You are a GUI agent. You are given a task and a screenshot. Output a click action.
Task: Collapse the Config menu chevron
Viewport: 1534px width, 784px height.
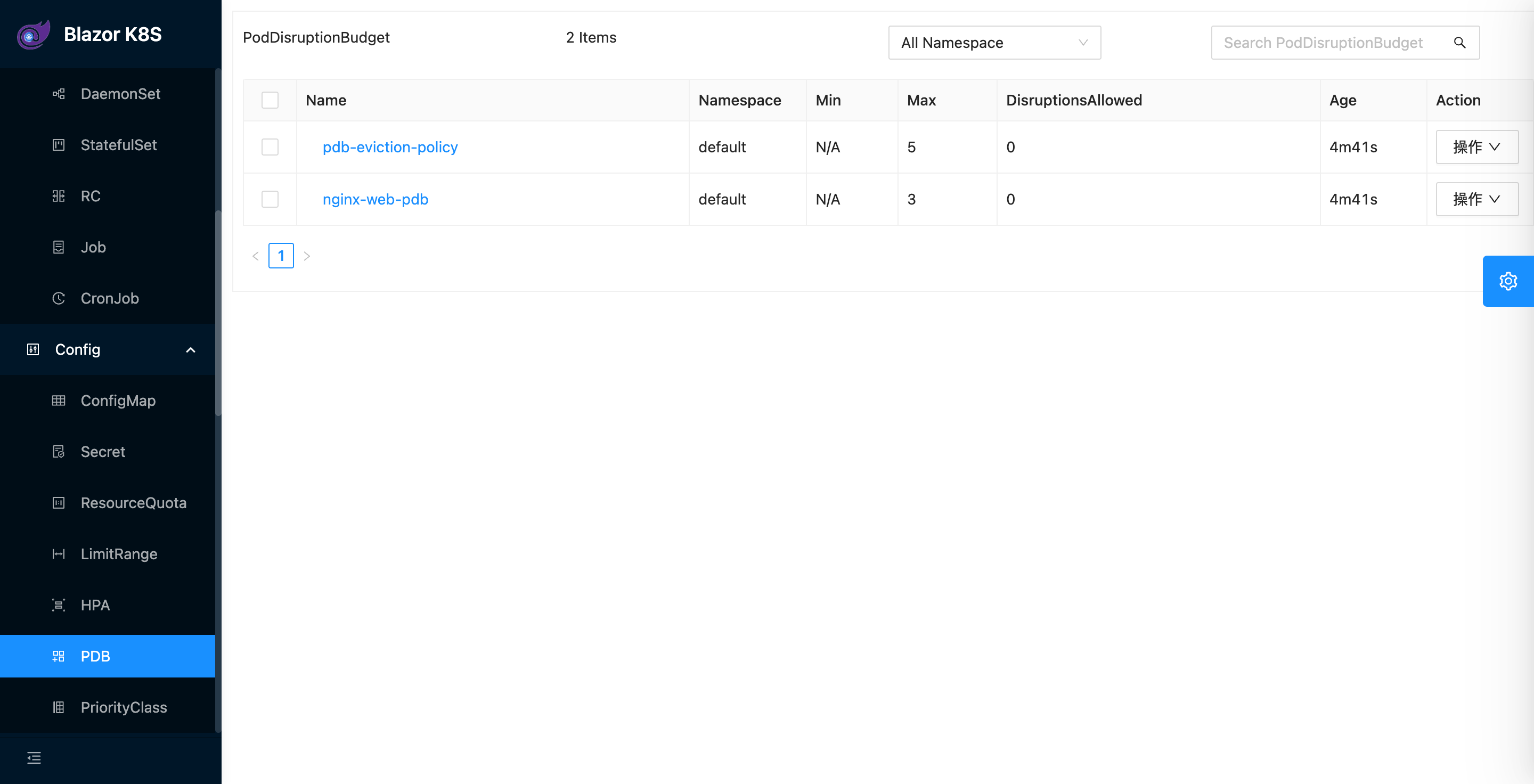click(x=191, y=350)
